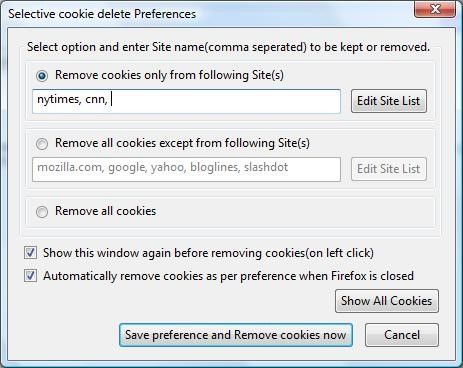Click the 'Automatically remove cookies as per preference' label text
The image size is (463, 368).
pos(228,276)
